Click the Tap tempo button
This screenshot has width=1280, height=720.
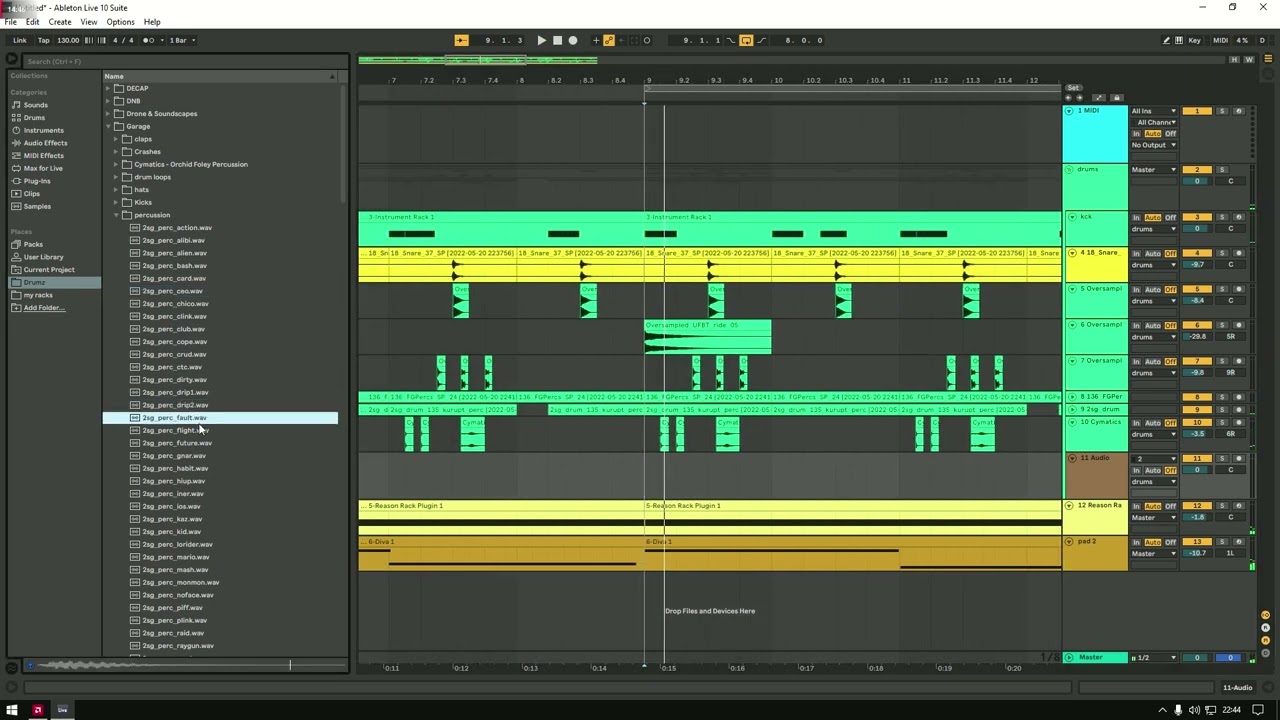pos(43,40)
